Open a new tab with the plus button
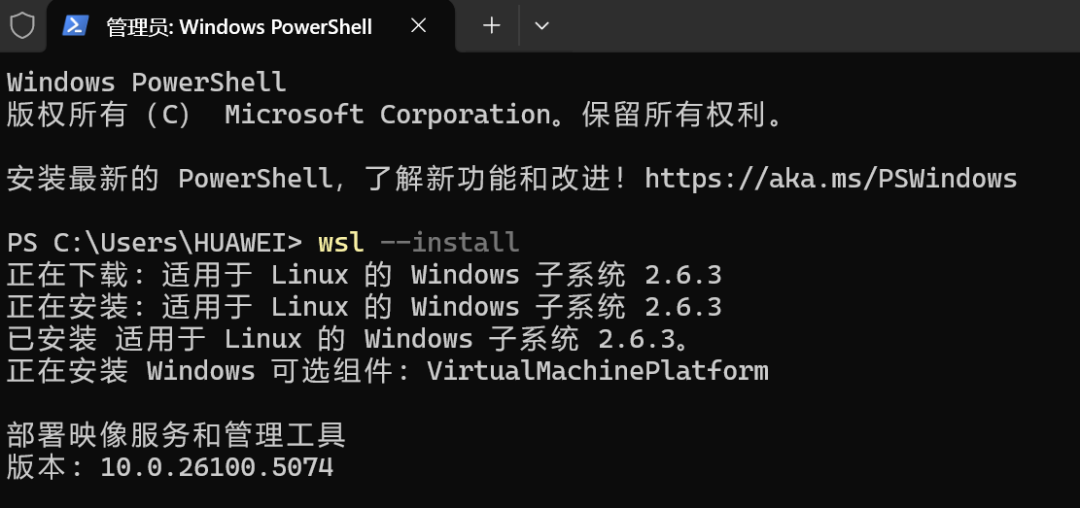1080x508 pixels. pyautogui.click(x=491, y=26)
